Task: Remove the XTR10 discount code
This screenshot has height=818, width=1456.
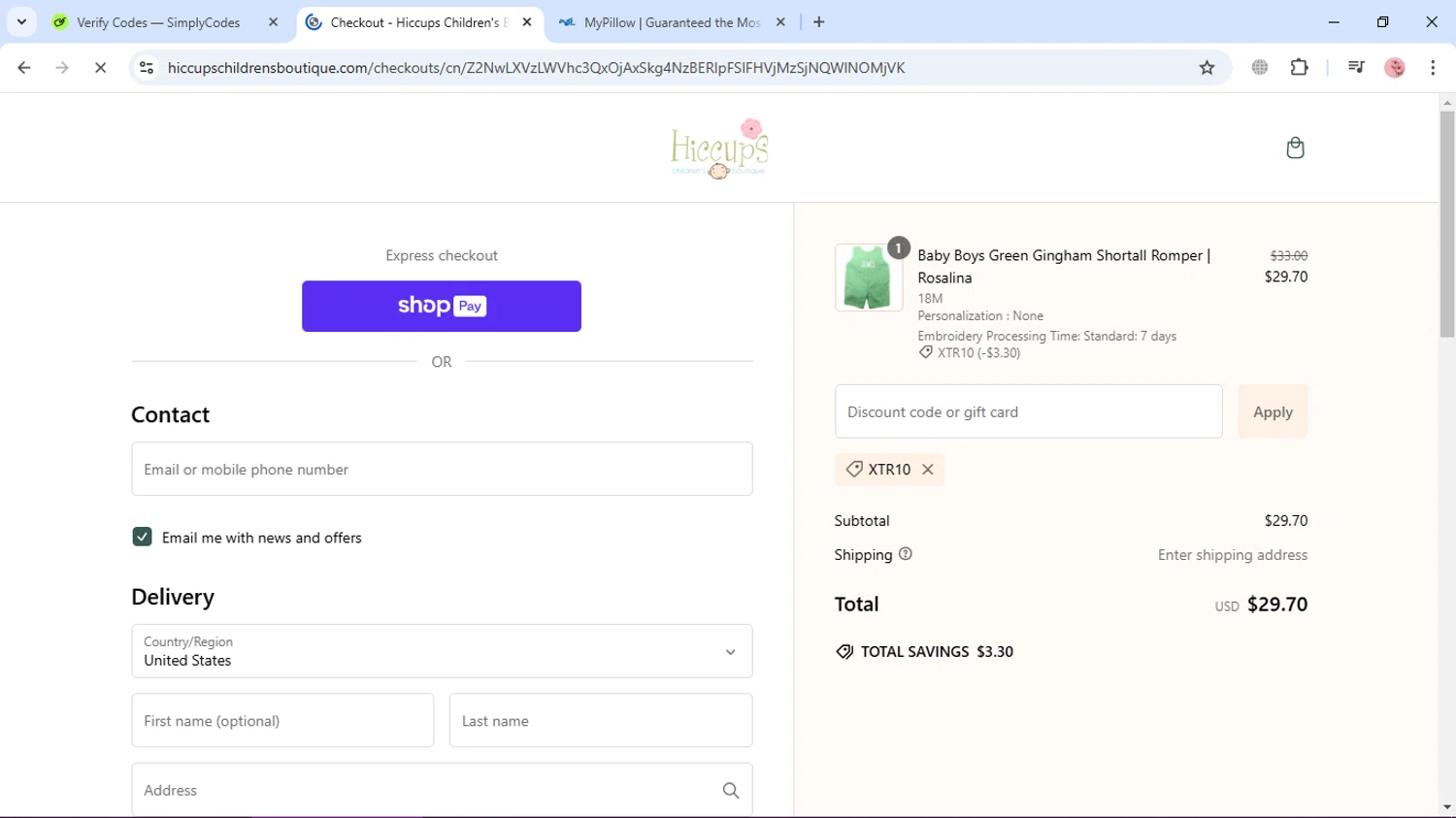Action: pyautogui.click(x=928, y=470)
